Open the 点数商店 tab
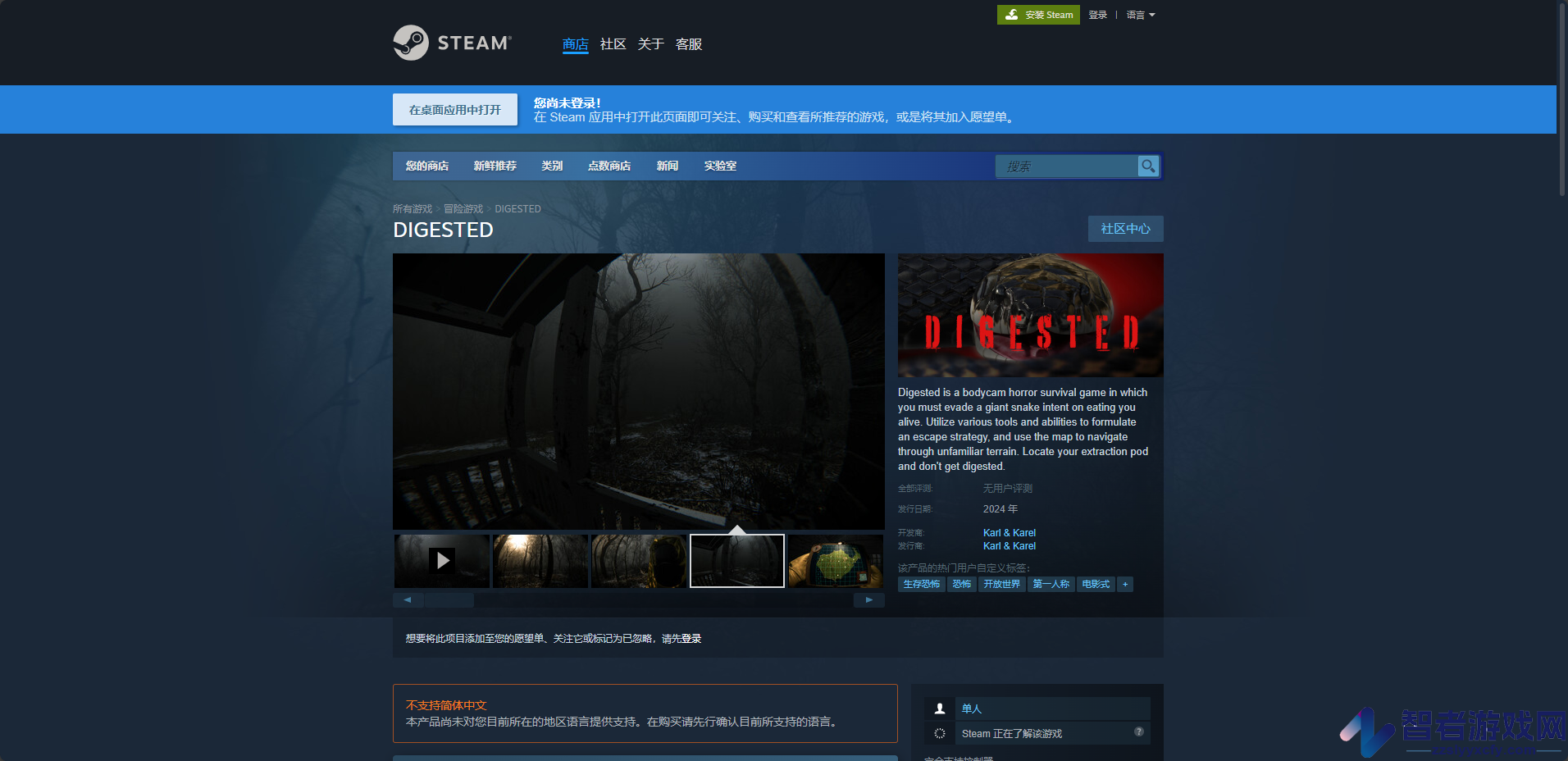The height and width of the screenshot is (761, 1568). click(x=609, y=166)
